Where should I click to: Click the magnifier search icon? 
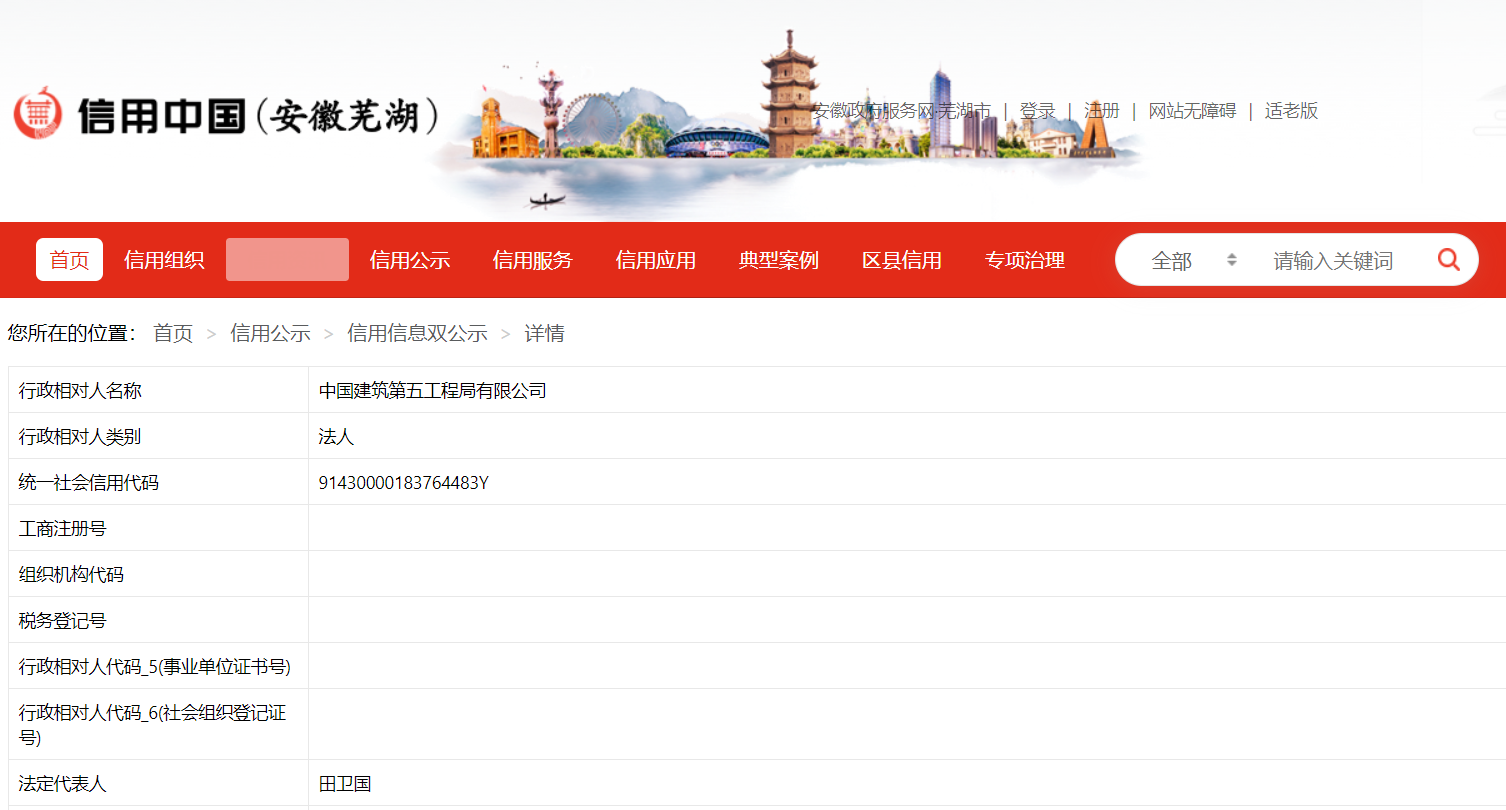[1448, 260]
